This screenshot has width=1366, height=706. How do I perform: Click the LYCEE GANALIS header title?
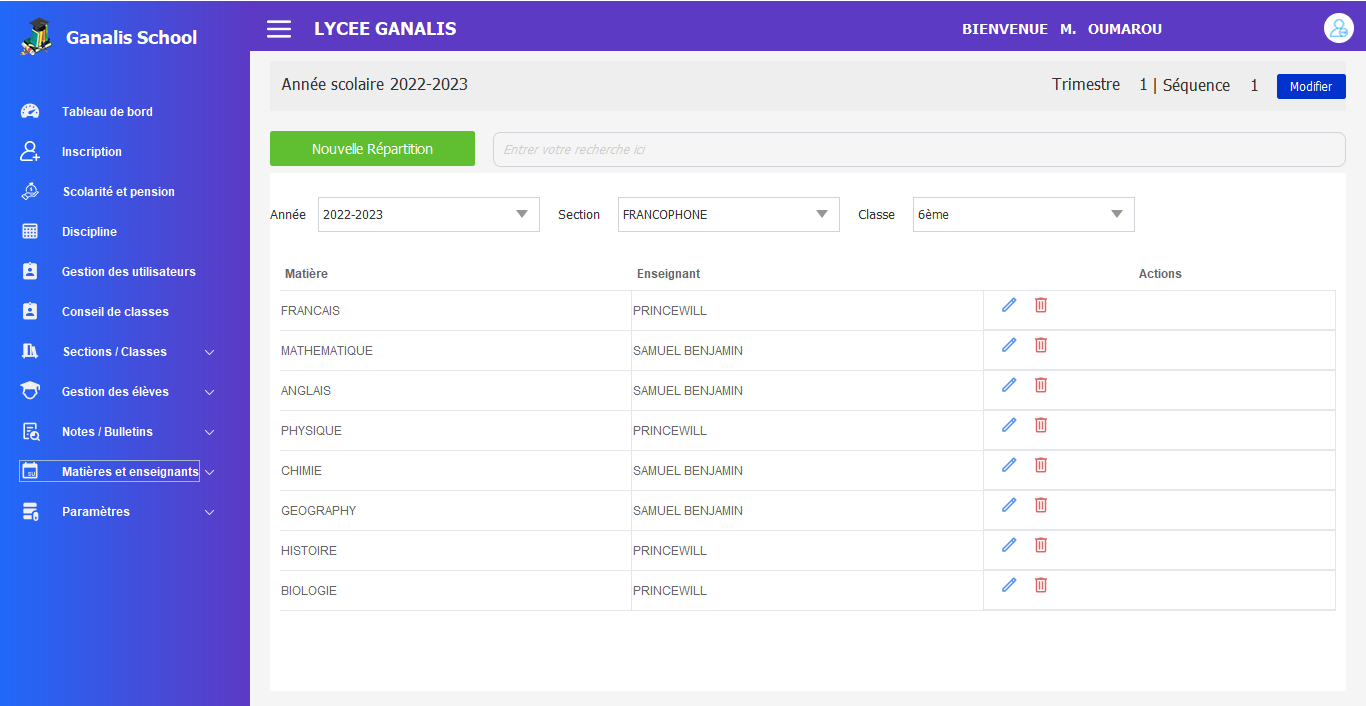click(x=385, y=29)
